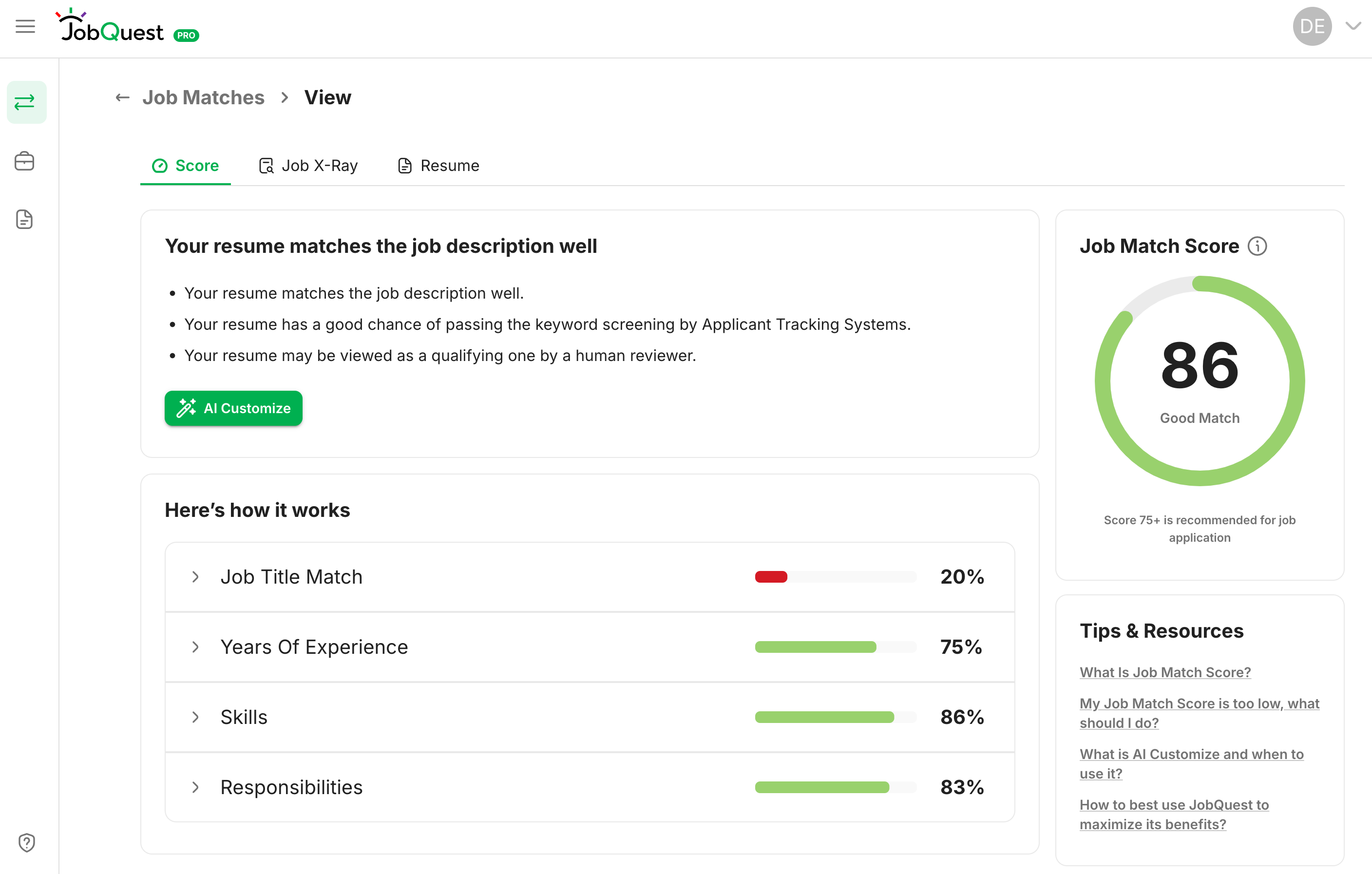Expand the Years Of Experience section

[196, 647]
